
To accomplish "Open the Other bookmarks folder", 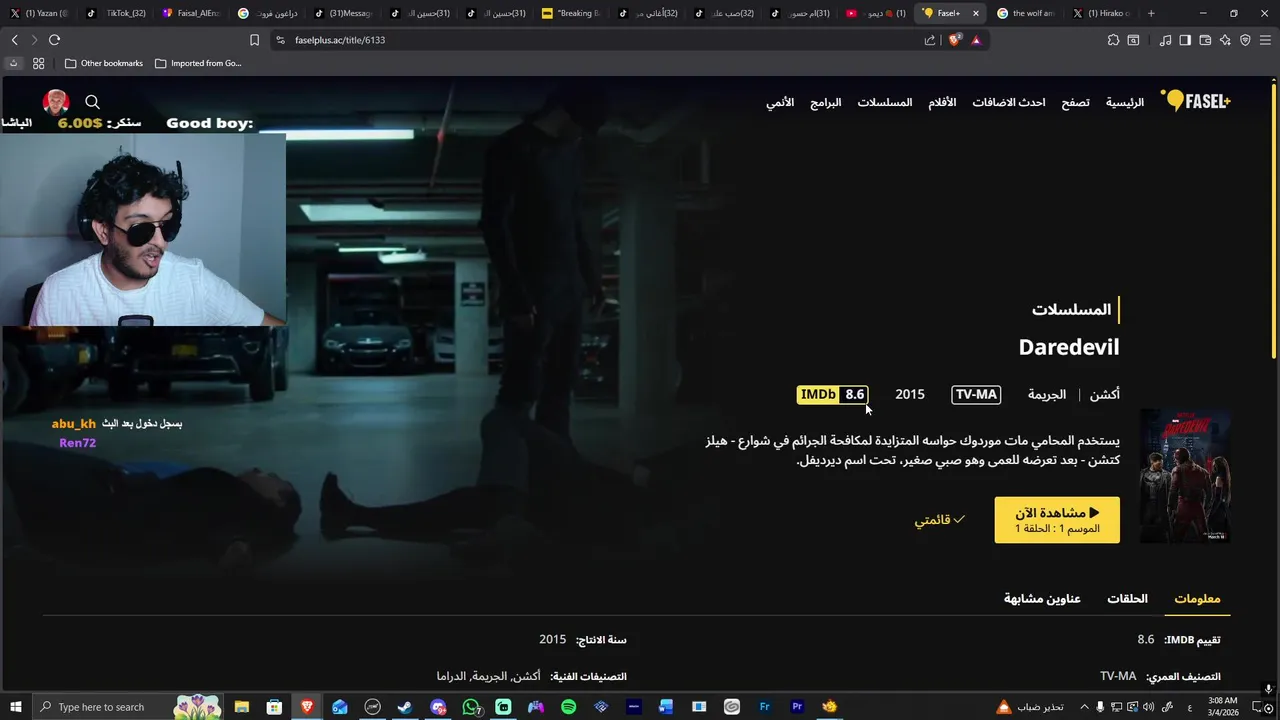I will tap(104, 63).
